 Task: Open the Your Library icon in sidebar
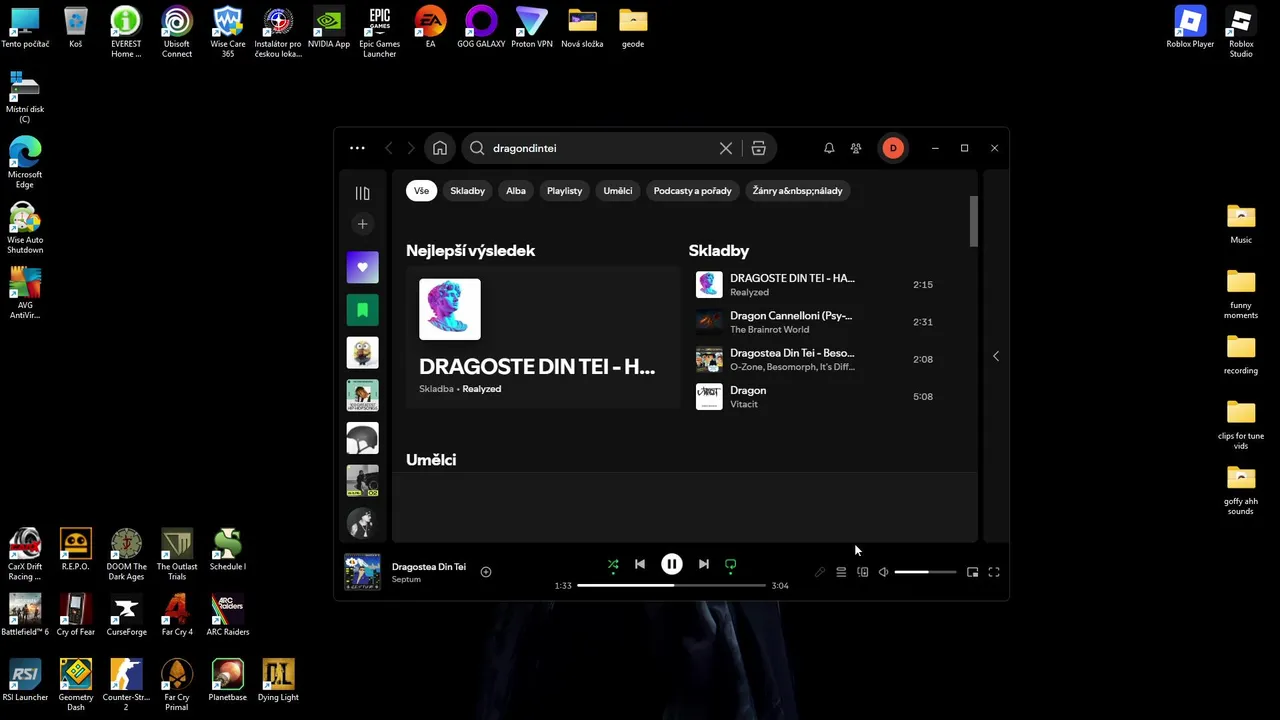pos(362,193)
